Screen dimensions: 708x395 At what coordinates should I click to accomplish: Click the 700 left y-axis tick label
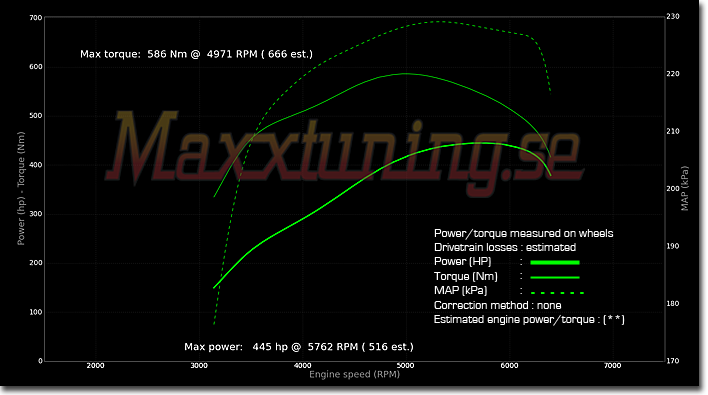[36, 18]
